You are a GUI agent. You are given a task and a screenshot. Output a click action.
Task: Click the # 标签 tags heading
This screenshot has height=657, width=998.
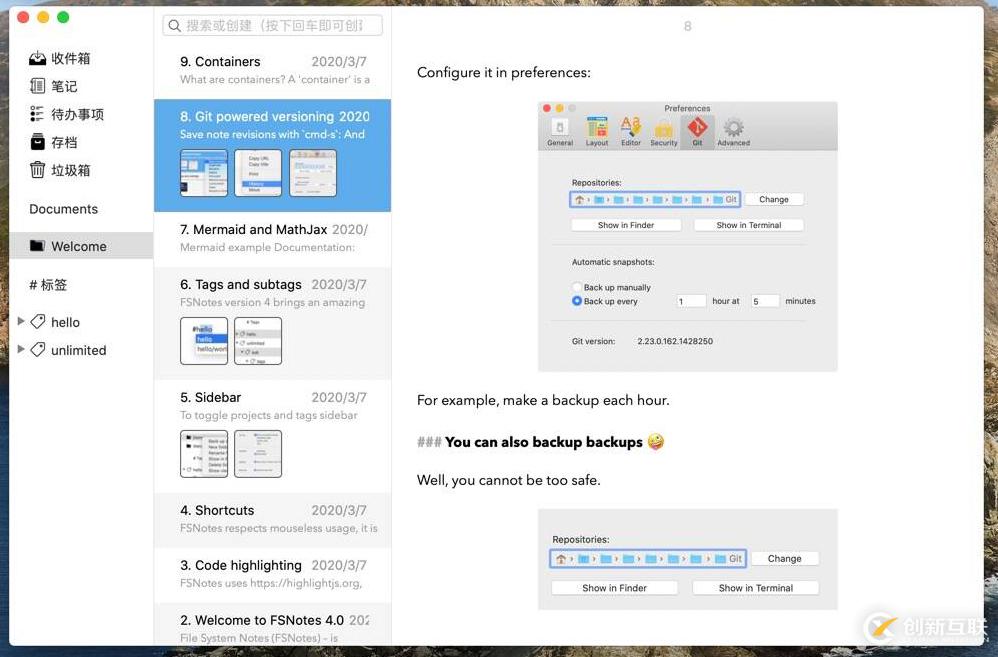[x=48, y=285]
